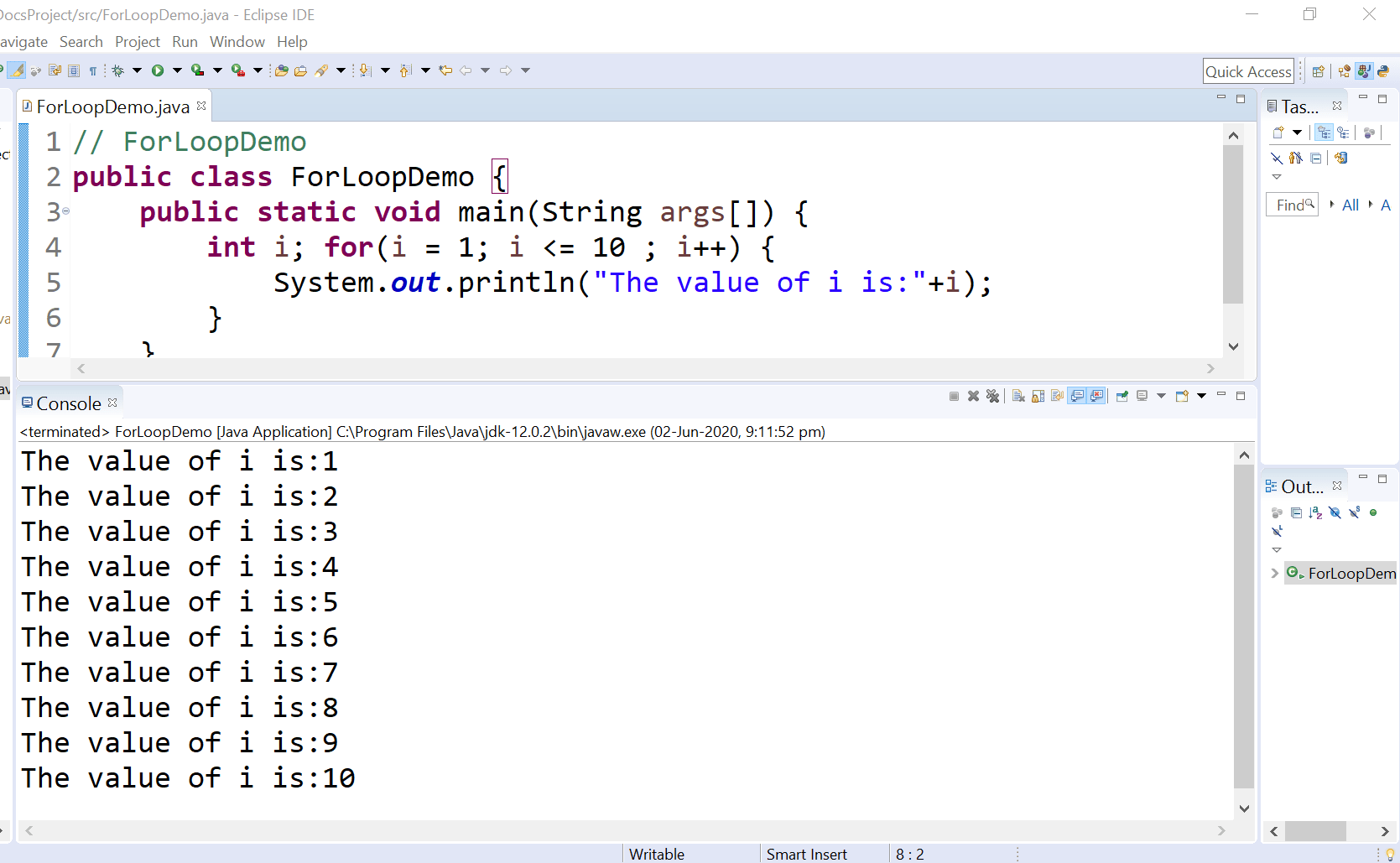Pin the Console view
This screenshot has width=1400, height=863.
pos(1123,396)
